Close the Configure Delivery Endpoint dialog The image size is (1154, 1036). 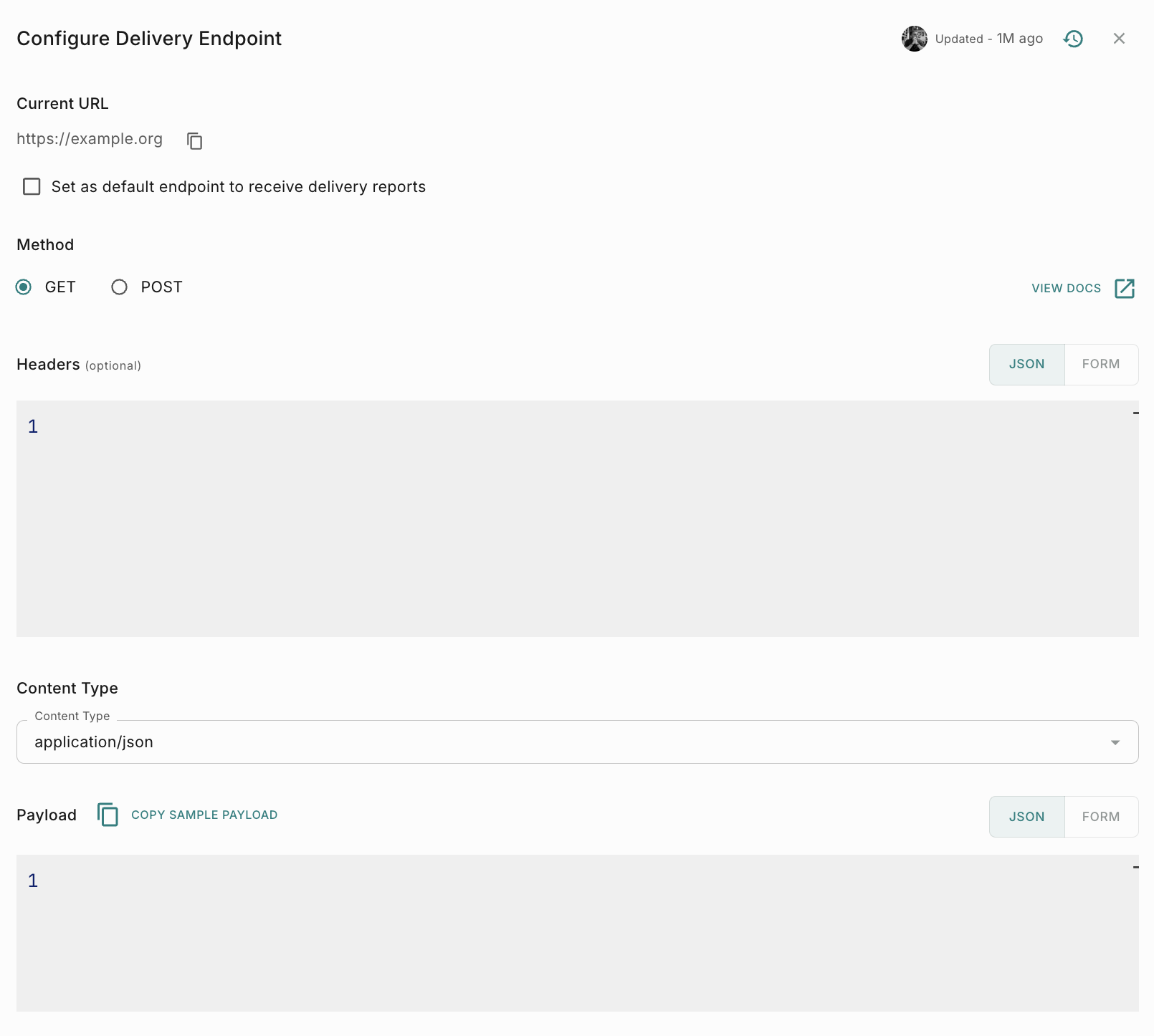click(x=1119, y=39)
